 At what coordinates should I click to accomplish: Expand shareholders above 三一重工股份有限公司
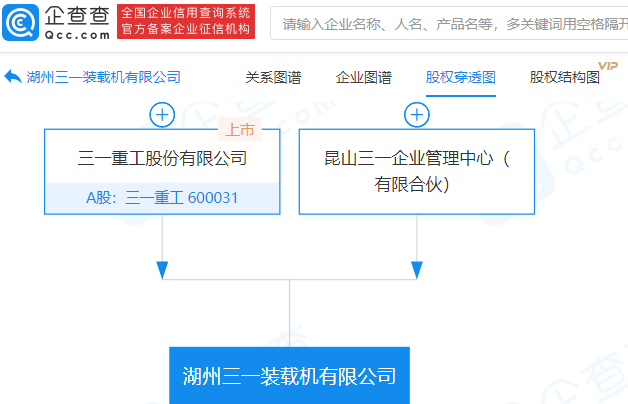(x=162, y=115)
